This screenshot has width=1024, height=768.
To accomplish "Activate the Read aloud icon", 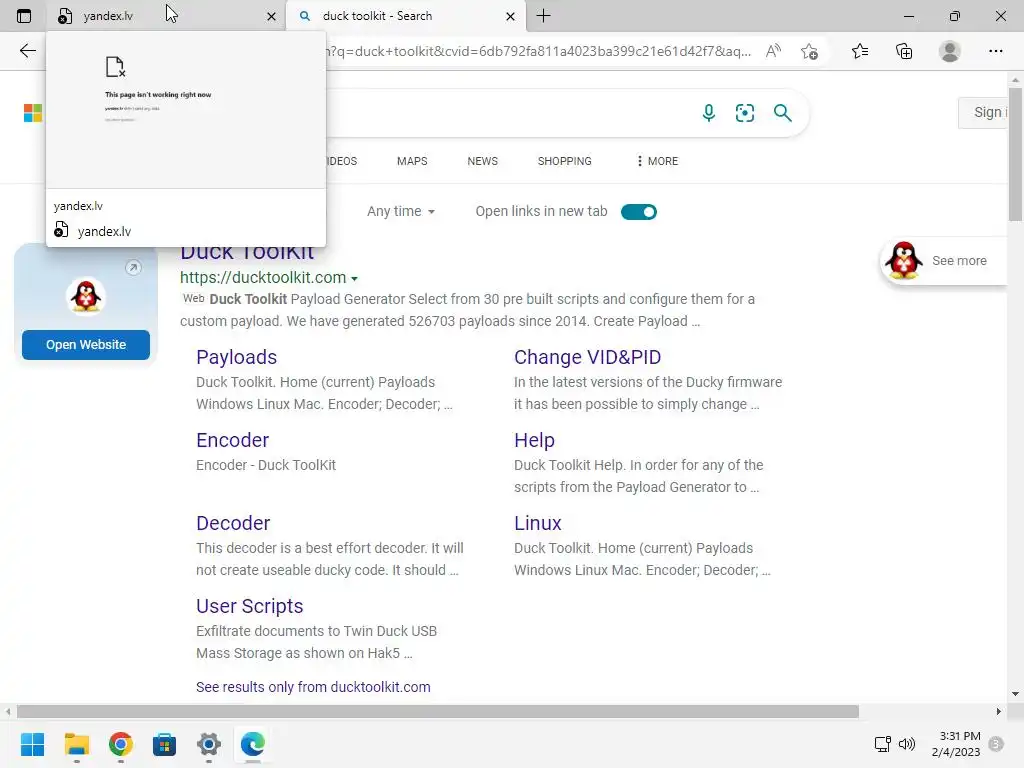I will click(773, 51).
